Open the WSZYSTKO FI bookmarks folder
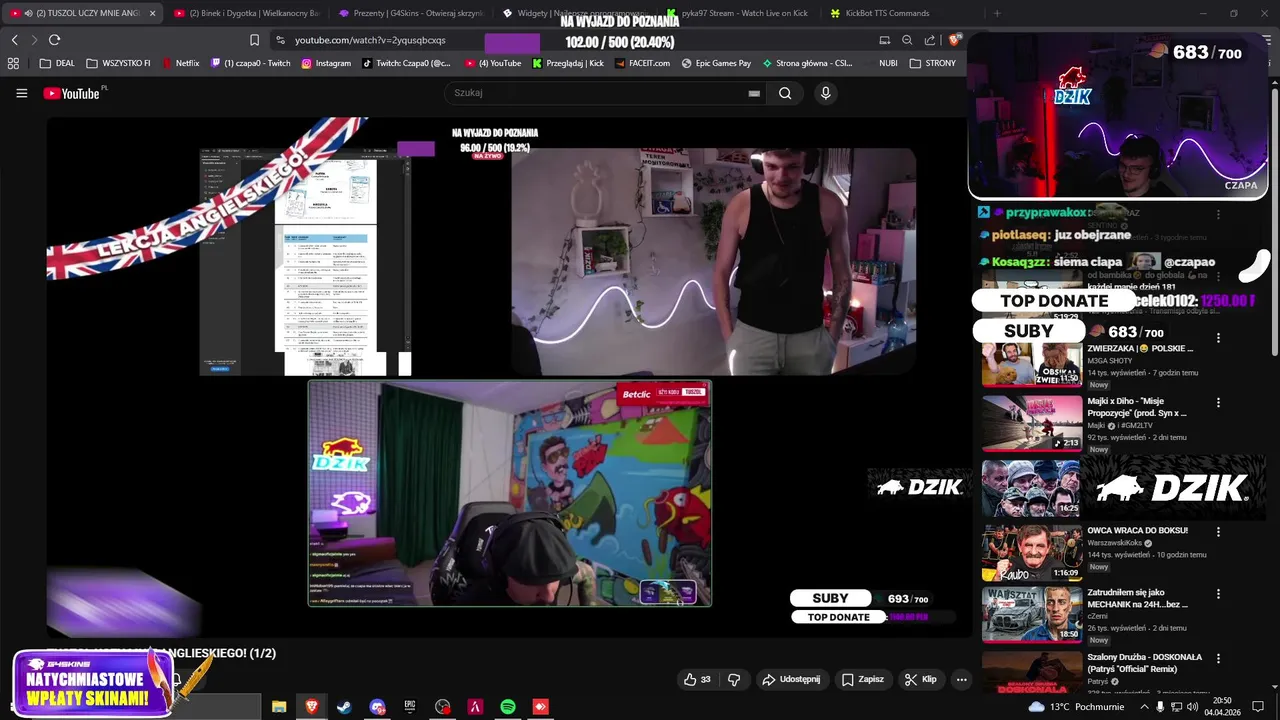The height and width of the screenshot is (720, 1280). pyautogui.click(x=118, y=63)
